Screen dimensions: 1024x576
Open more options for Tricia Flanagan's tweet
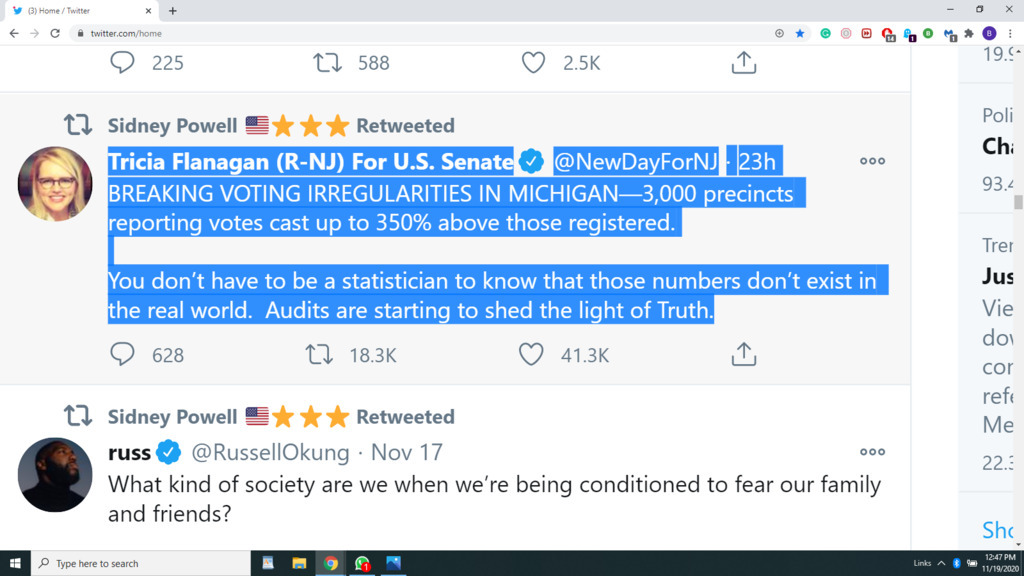click(872, 161)
